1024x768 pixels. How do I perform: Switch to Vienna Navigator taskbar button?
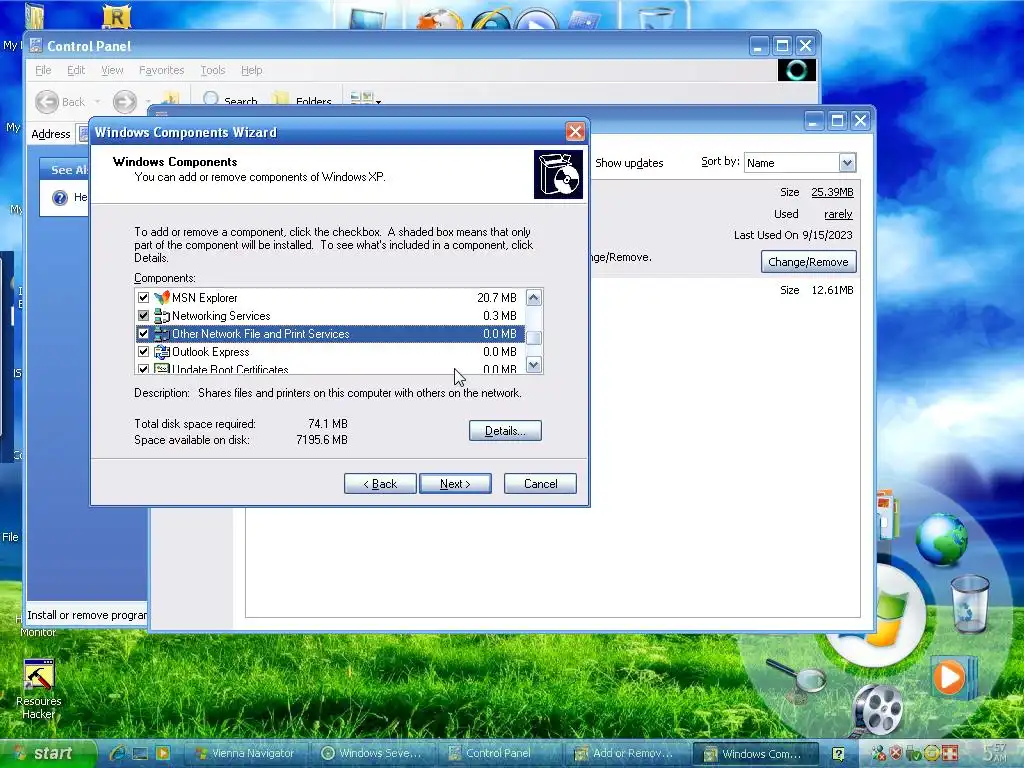[245, 754]
